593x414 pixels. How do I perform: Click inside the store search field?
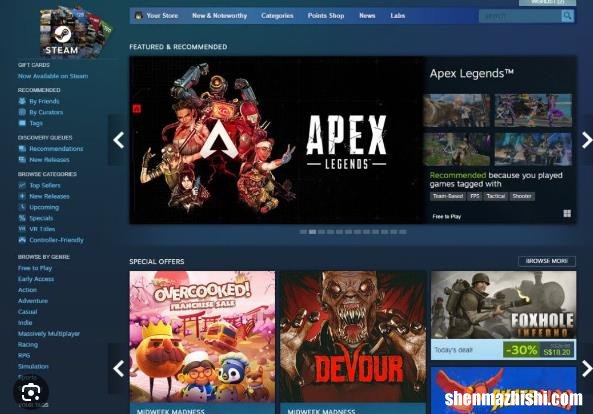click(x=520, y=16)
